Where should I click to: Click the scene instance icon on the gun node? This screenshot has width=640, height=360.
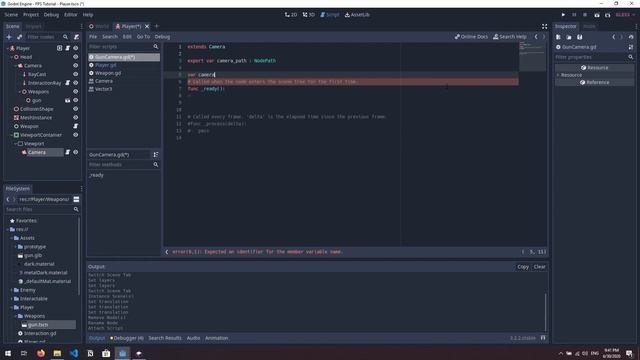point(68,100)
